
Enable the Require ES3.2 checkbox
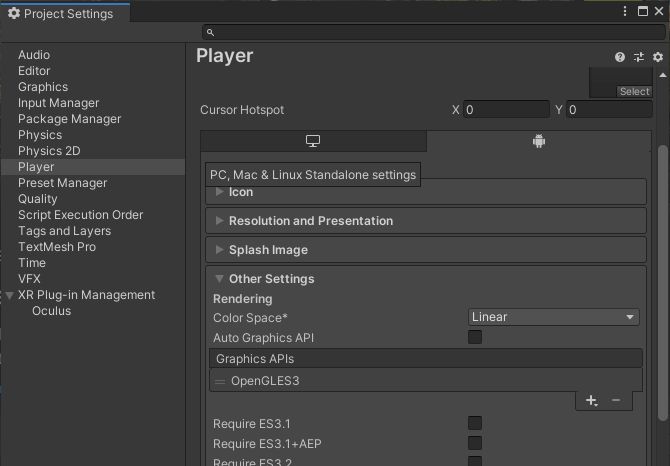coord(475,461)
